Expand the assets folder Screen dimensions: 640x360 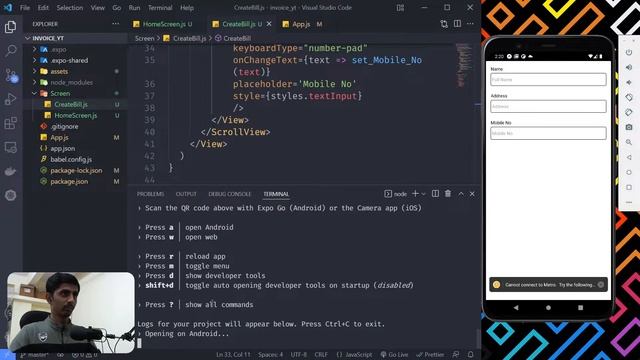tap(35, 71)
